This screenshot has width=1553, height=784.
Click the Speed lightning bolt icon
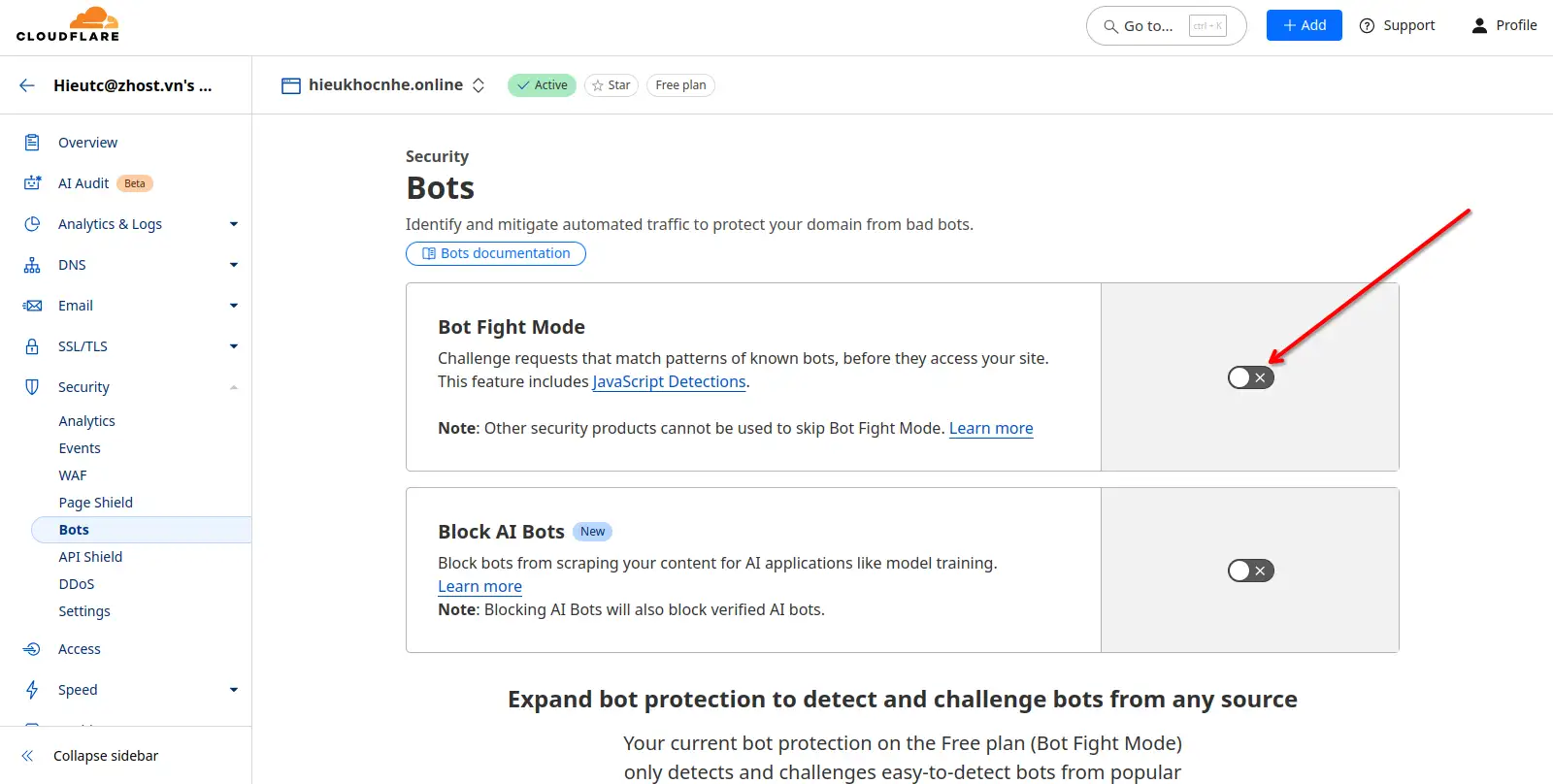[32, 690]
